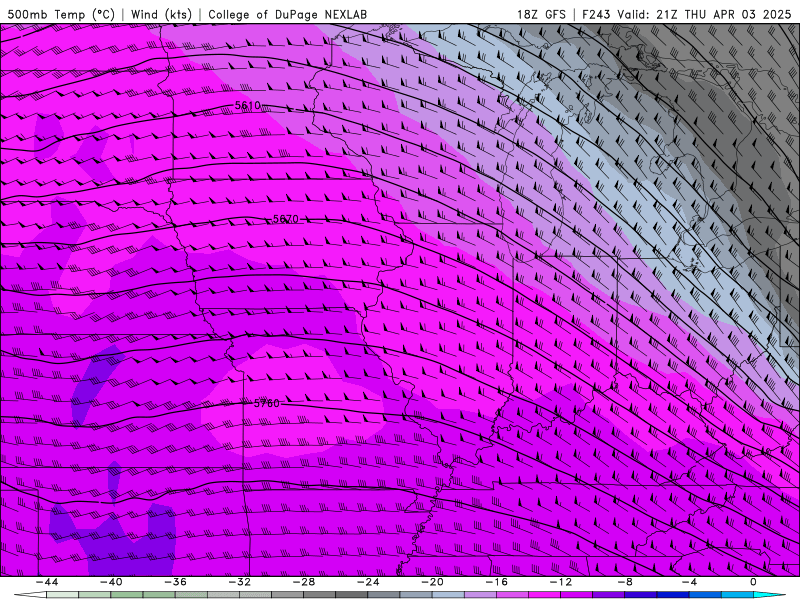This screenshot has width=800, height=600.
Task: Click the -28 colorbar tick label
Action: (x=304, y=582)
